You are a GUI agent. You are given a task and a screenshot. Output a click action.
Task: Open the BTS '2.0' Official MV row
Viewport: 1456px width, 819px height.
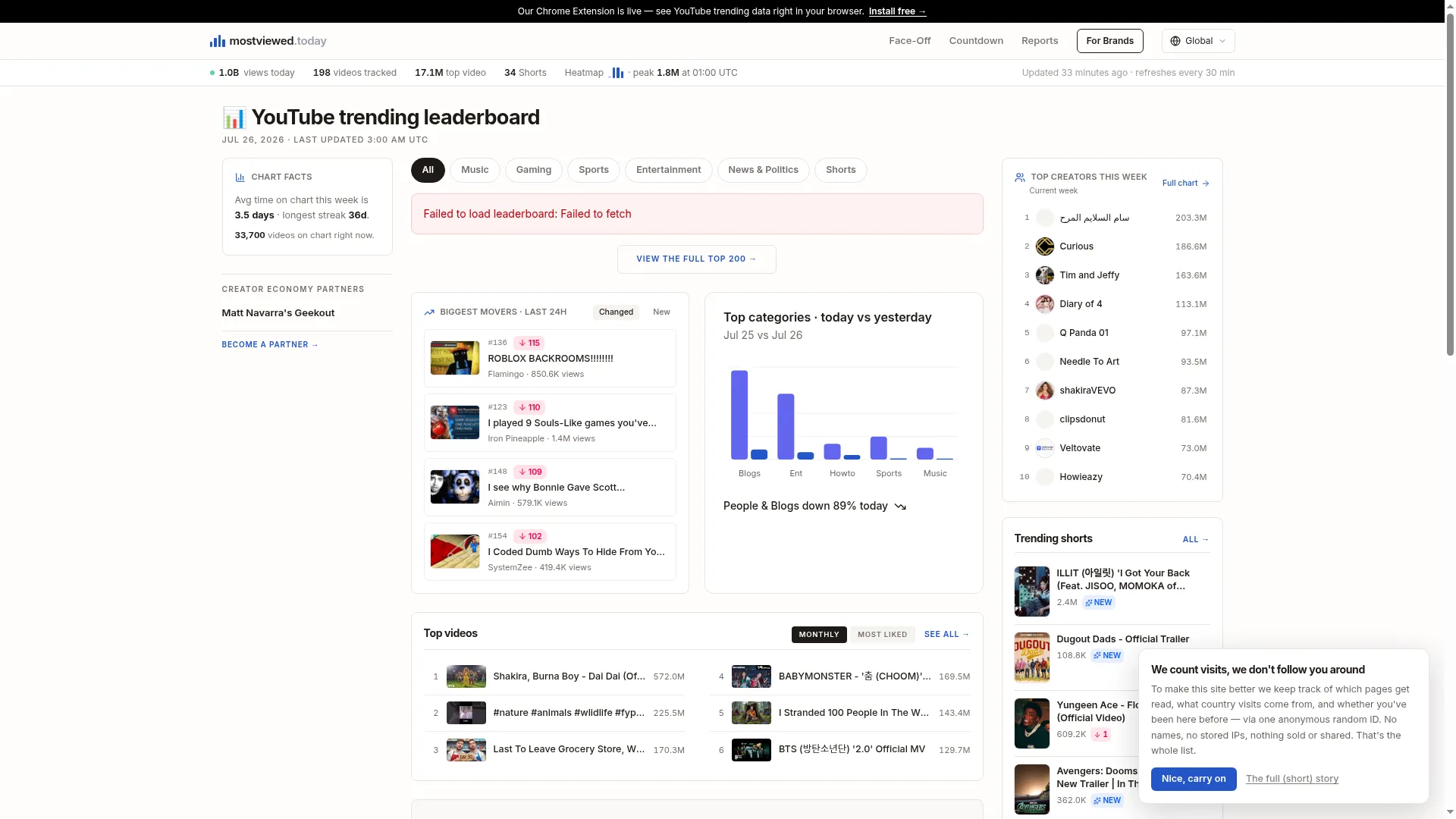[840, 750]
